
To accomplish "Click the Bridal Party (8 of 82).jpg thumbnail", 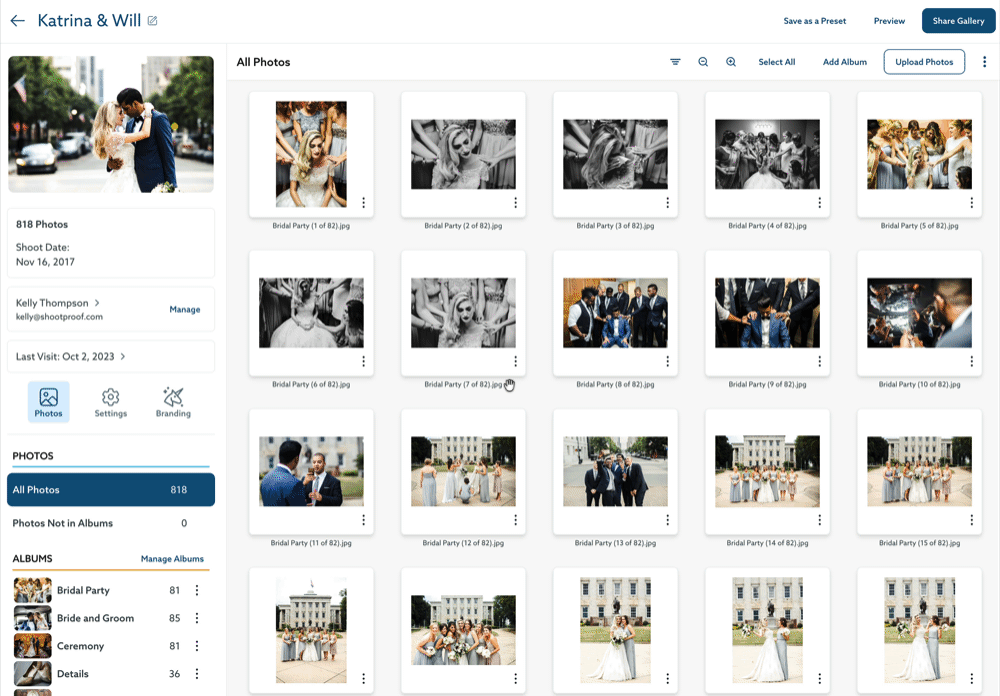I will [x=615, y=313].
